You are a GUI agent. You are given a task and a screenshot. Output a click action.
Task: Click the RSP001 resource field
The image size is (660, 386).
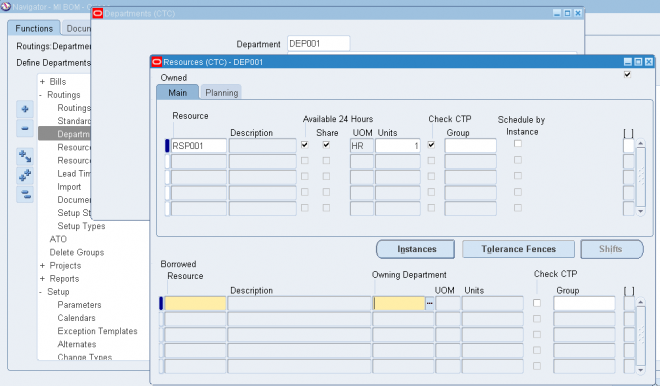[x=199, y=146]
